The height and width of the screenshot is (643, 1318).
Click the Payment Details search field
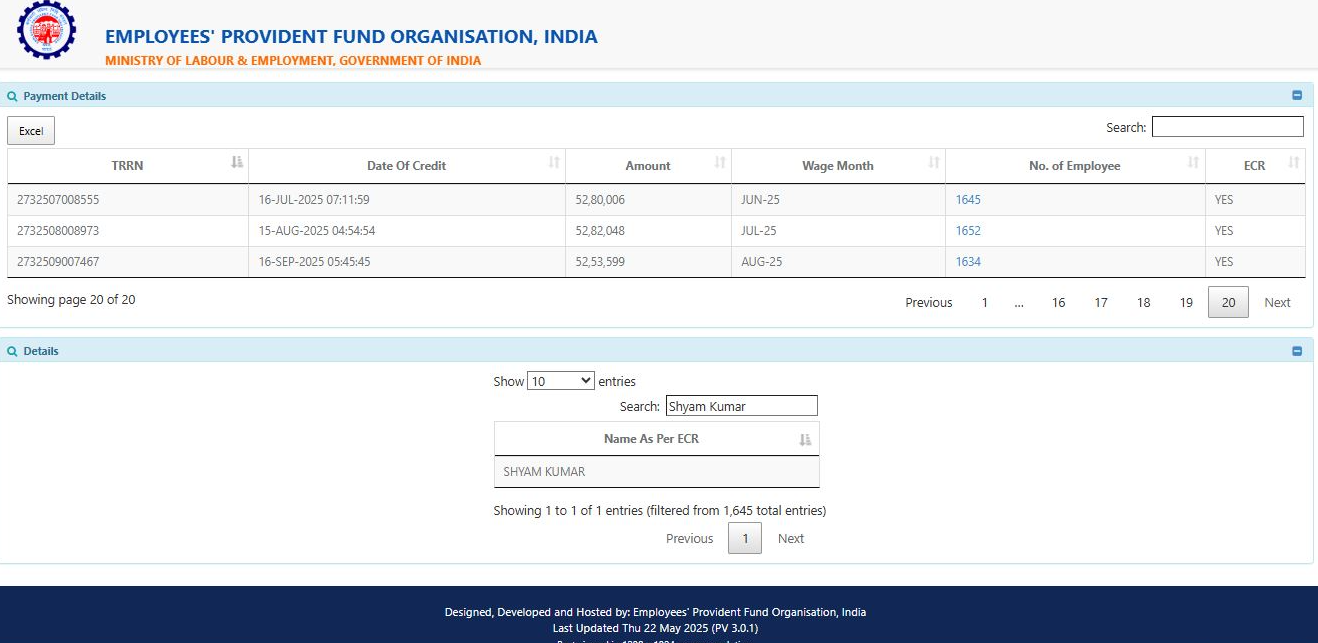[1227, 127]
